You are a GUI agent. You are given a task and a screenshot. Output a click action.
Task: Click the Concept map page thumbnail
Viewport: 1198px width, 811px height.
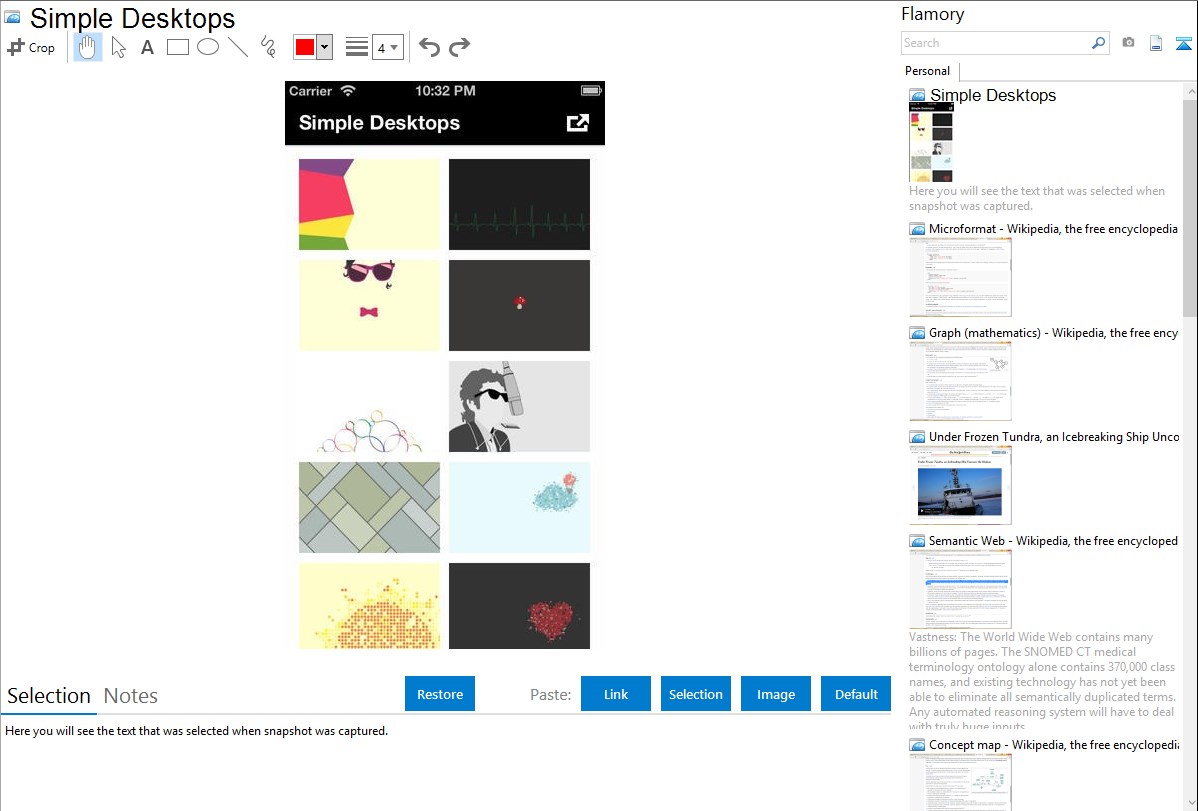coord(960,782)
